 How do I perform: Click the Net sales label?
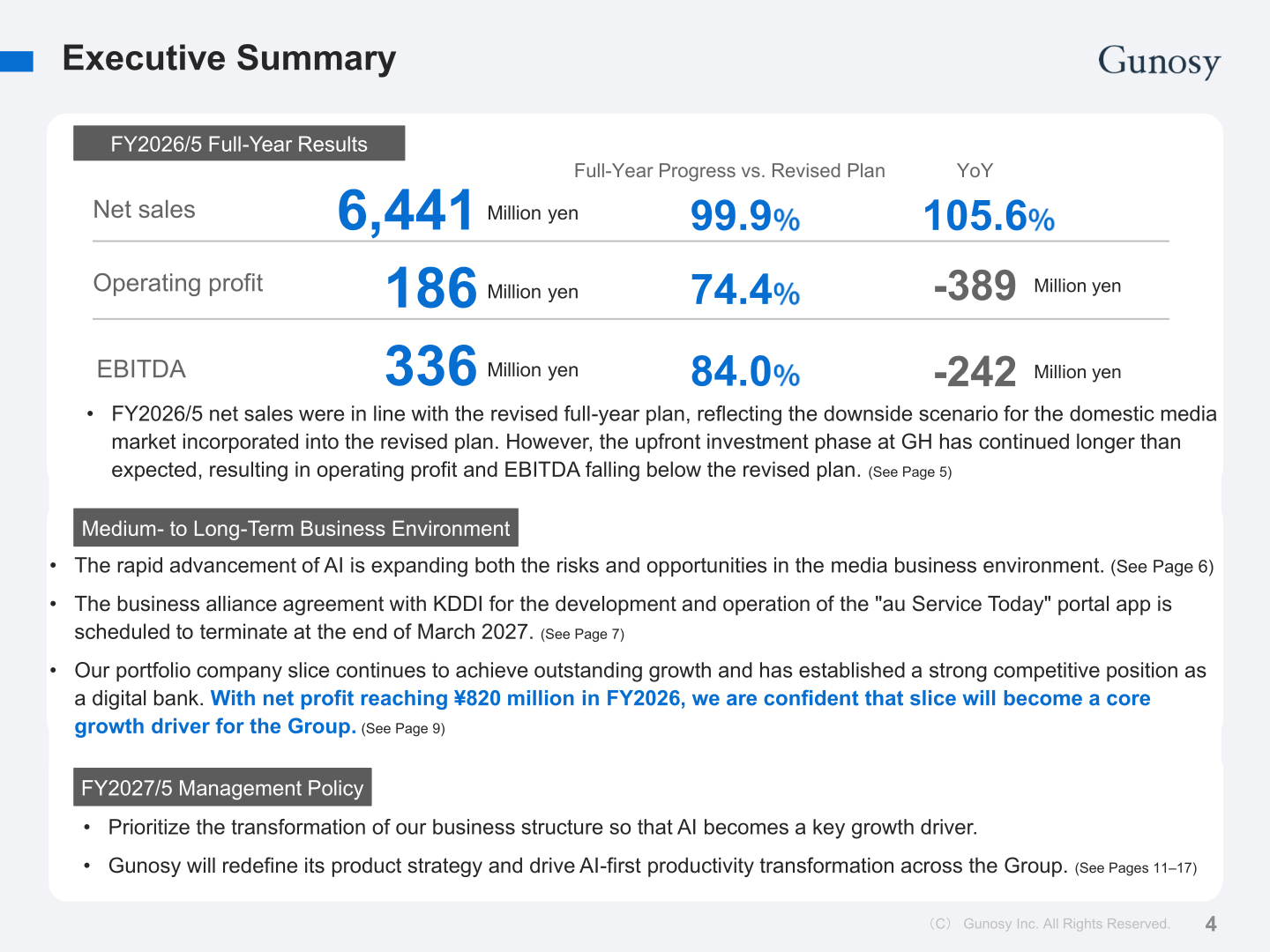tap(145, 210)
